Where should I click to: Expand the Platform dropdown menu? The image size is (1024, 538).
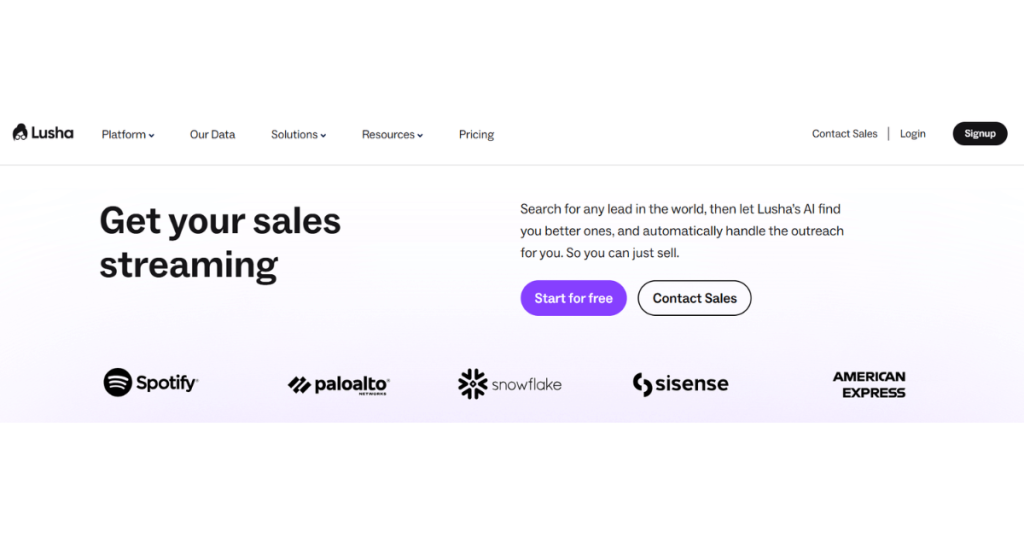click(128, 134)
